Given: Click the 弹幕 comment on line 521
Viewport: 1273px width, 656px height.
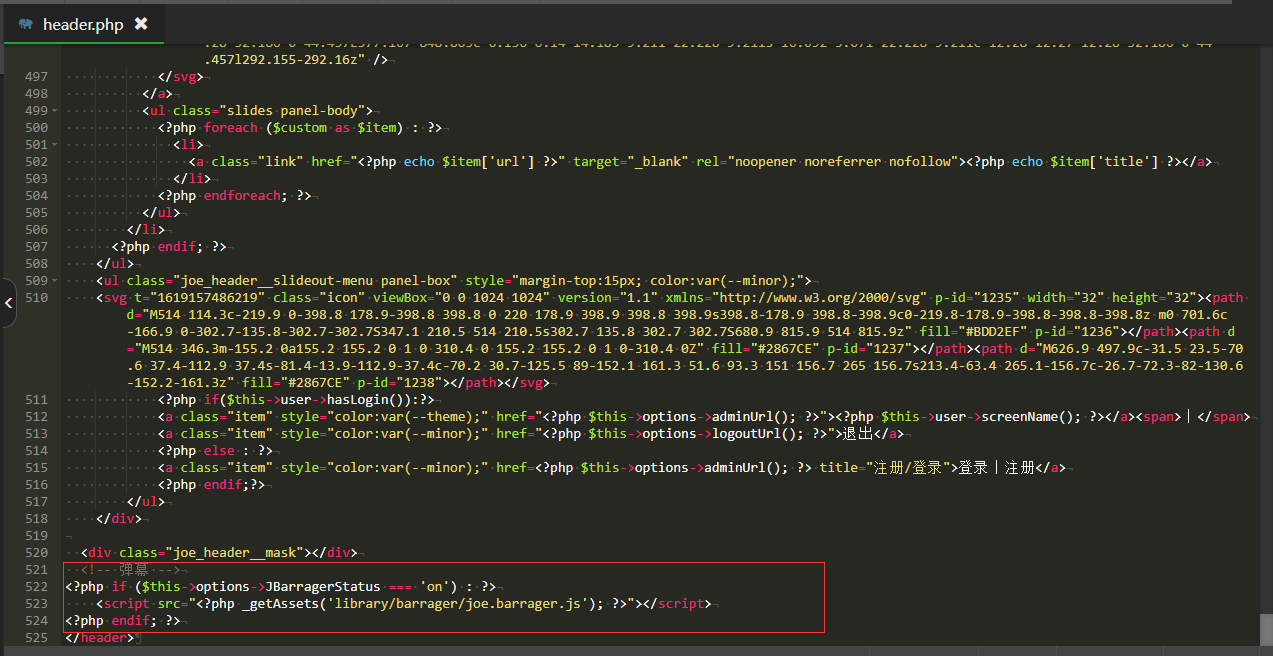Looking at the screenshot, I should point(133,569).
